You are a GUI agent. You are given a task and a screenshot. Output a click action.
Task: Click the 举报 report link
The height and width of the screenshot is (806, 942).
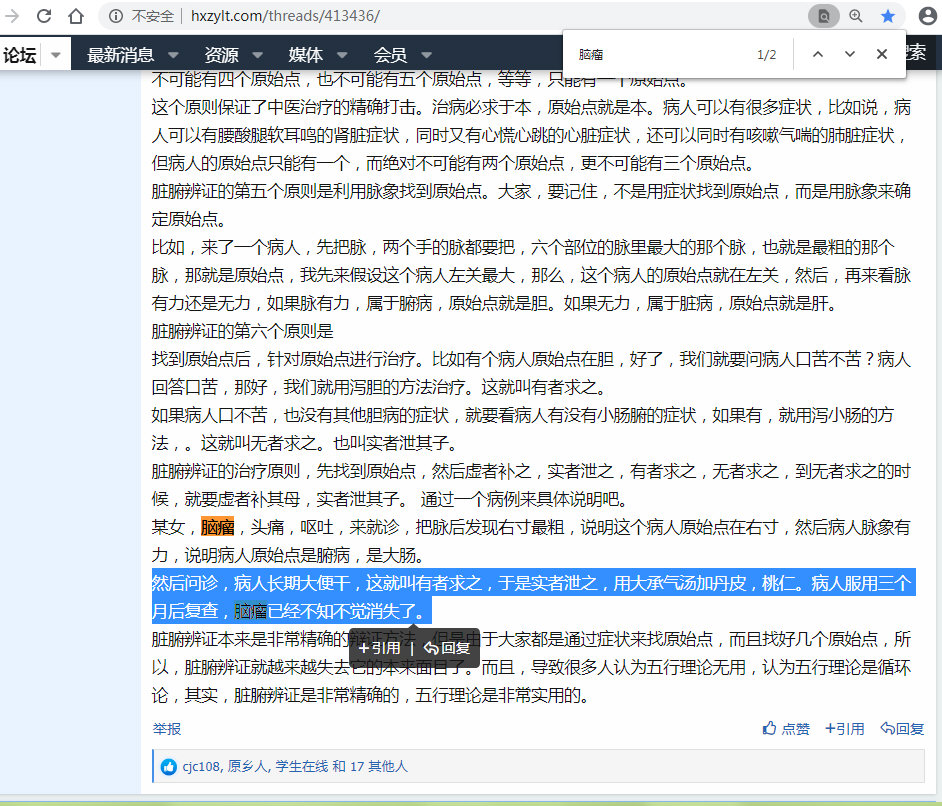167,729
